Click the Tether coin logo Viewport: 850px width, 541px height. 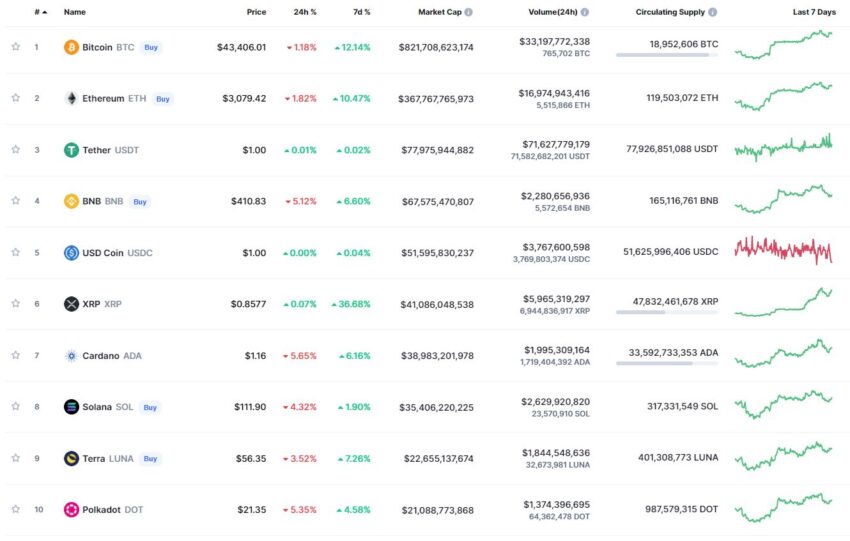[x=71, y=150]
